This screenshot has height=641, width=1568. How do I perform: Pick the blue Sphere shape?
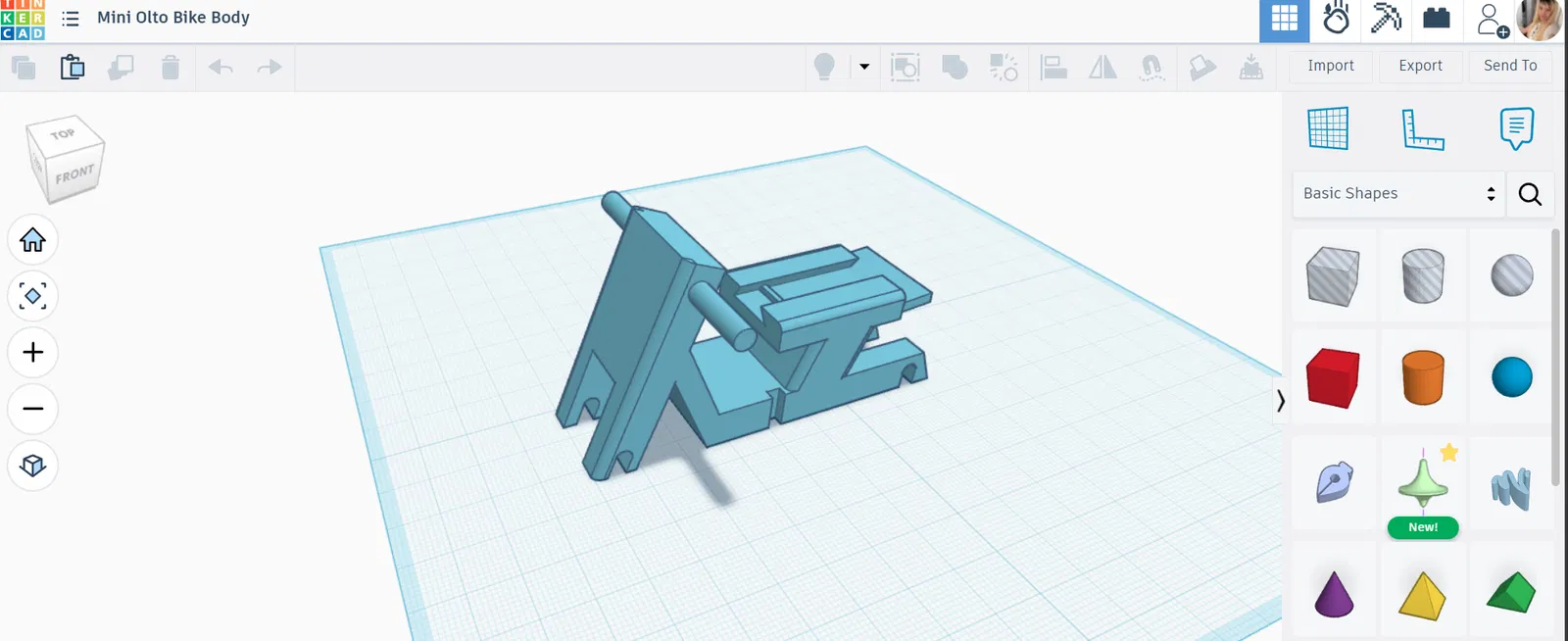pos(1511,377)
